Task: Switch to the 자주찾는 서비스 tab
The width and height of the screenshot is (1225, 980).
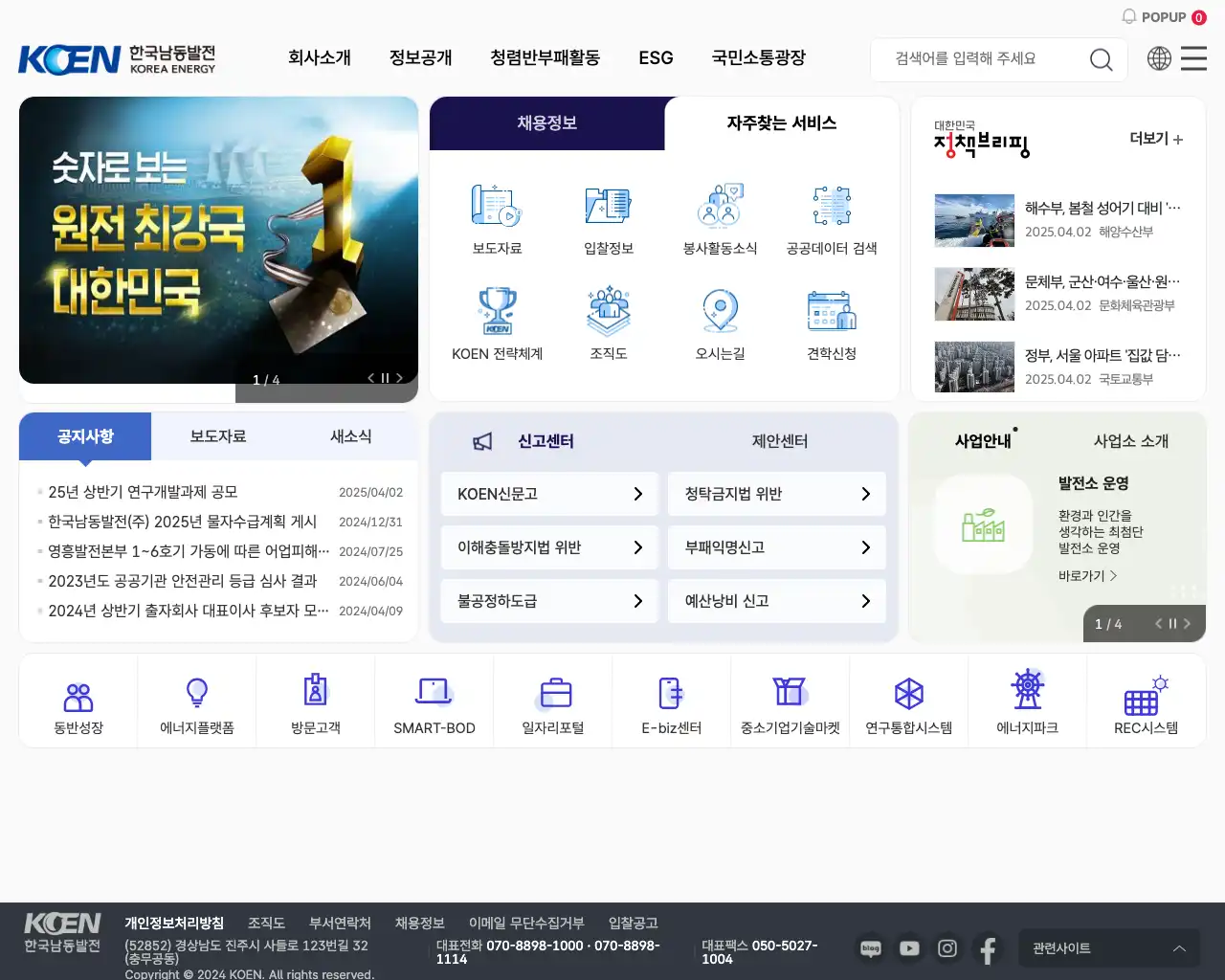Action: tap(782, 123)
